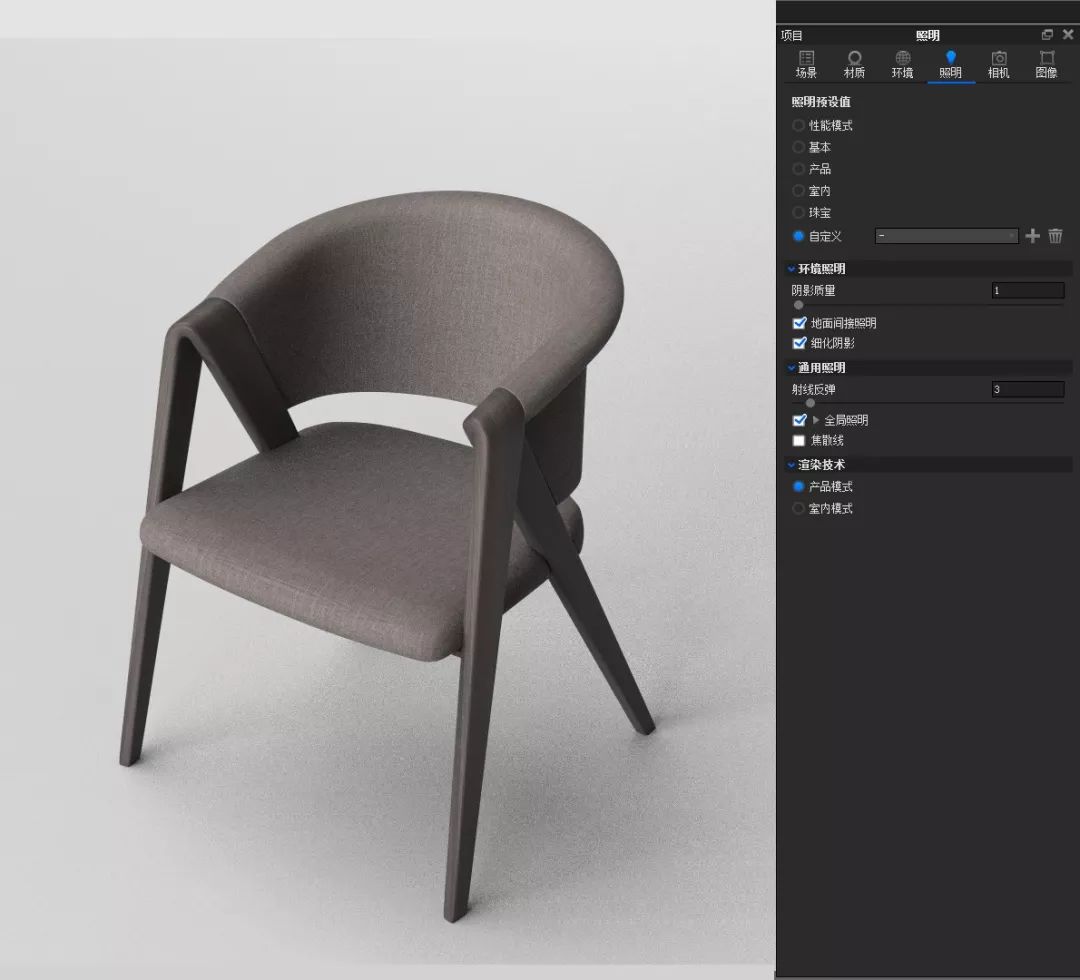The width and height of the screenshot is (1080, 980).
Task: Click the 射线反弹 value input field
Action: tap(1027, 390)
